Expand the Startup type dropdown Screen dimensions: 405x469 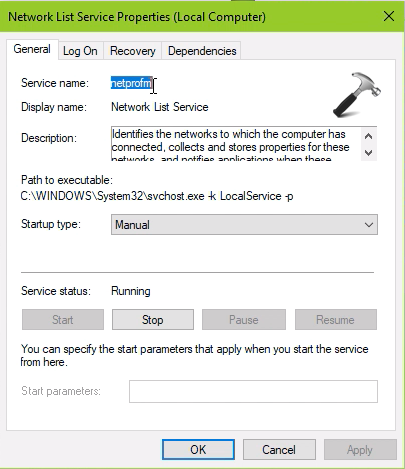[x=244, y=225]
